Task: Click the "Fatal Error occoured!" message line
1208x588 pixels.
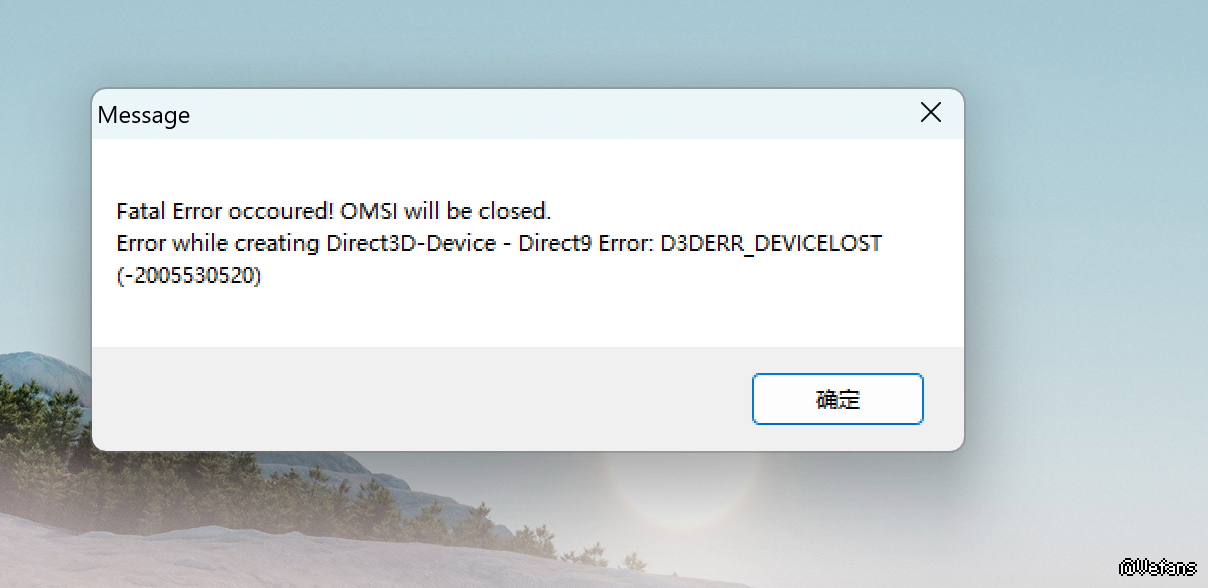Action: tap(226, 212)
